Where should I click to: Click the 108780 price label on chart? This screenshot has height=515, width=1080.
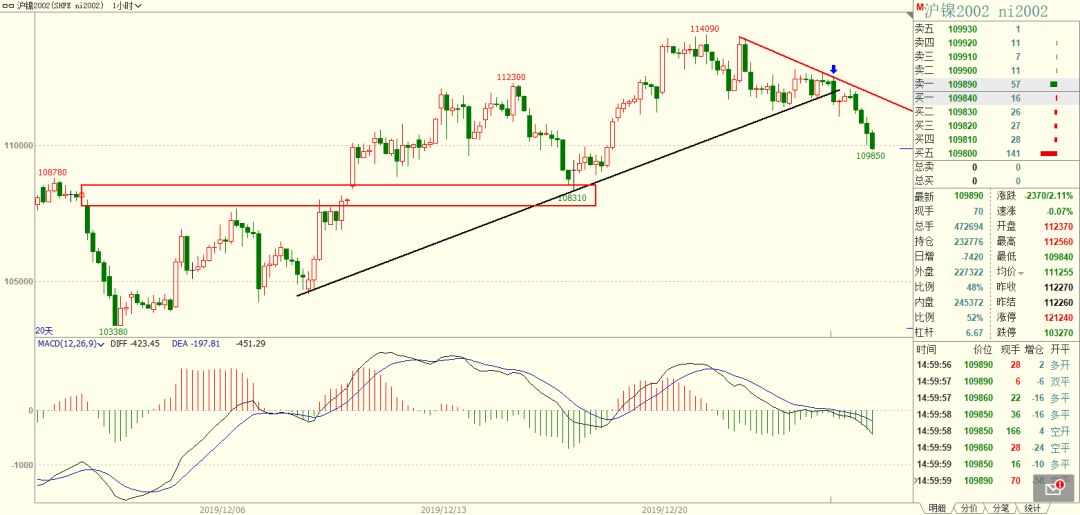click(x=52, y=172)
